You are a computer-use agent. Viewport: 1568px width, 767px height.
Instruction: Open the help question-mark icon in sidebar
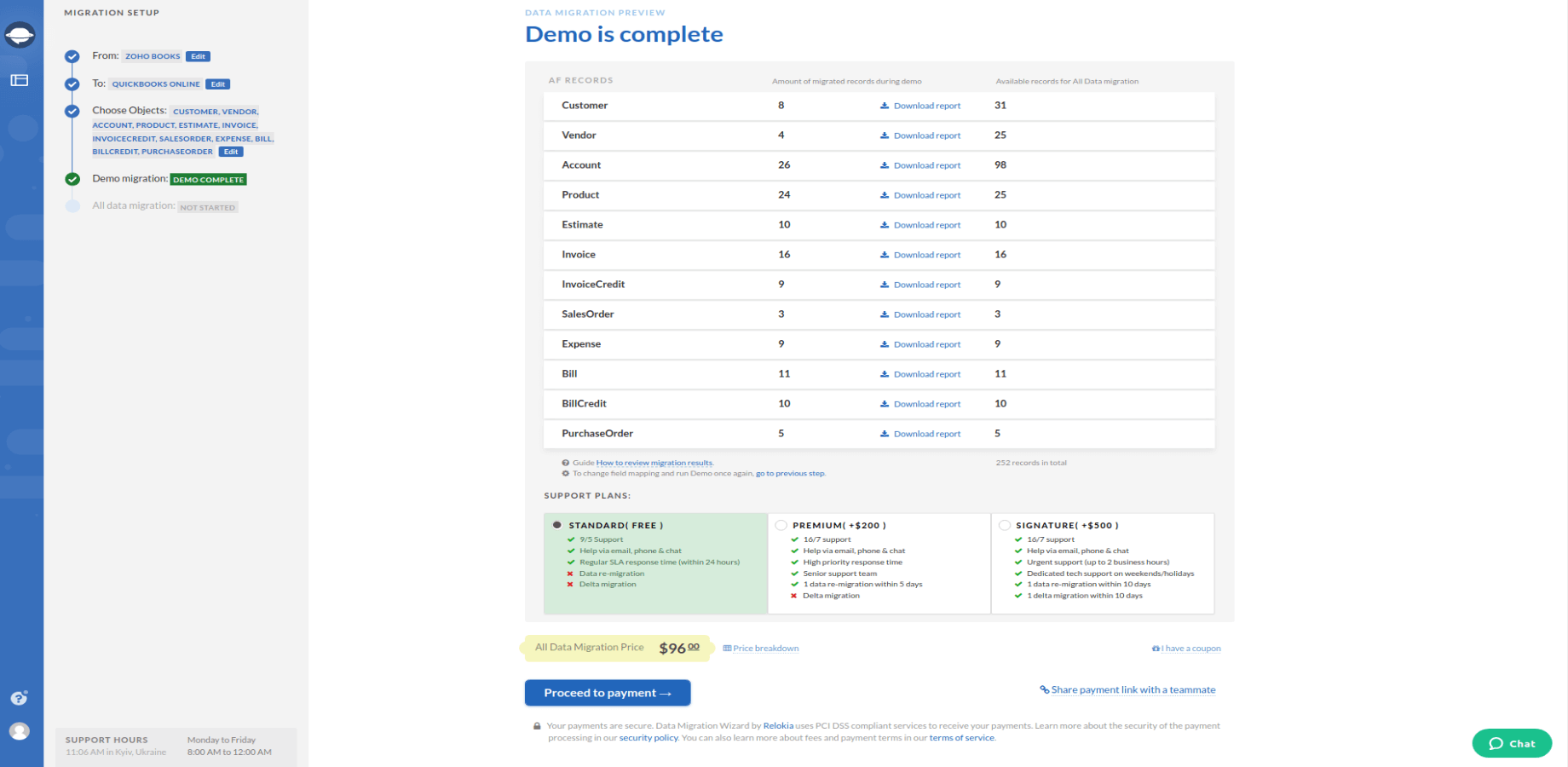pyautogui.click(x=19, y=698)
